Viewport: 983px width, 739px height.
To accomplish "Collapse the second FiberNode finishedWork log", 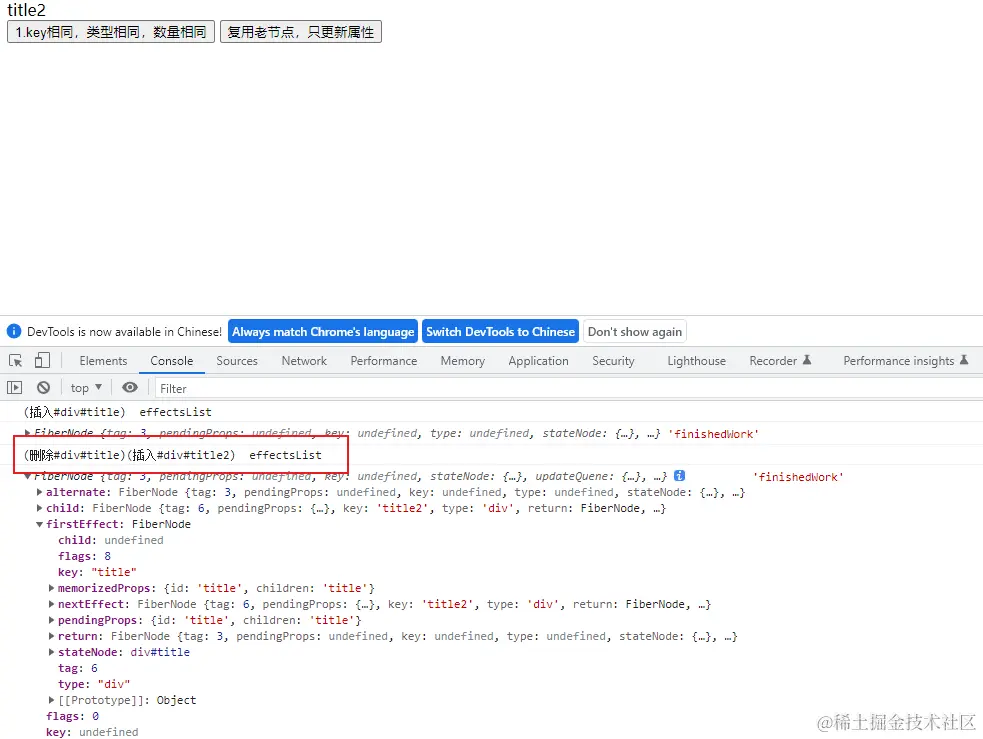I will pyautogui.click(x=28, y=476).
